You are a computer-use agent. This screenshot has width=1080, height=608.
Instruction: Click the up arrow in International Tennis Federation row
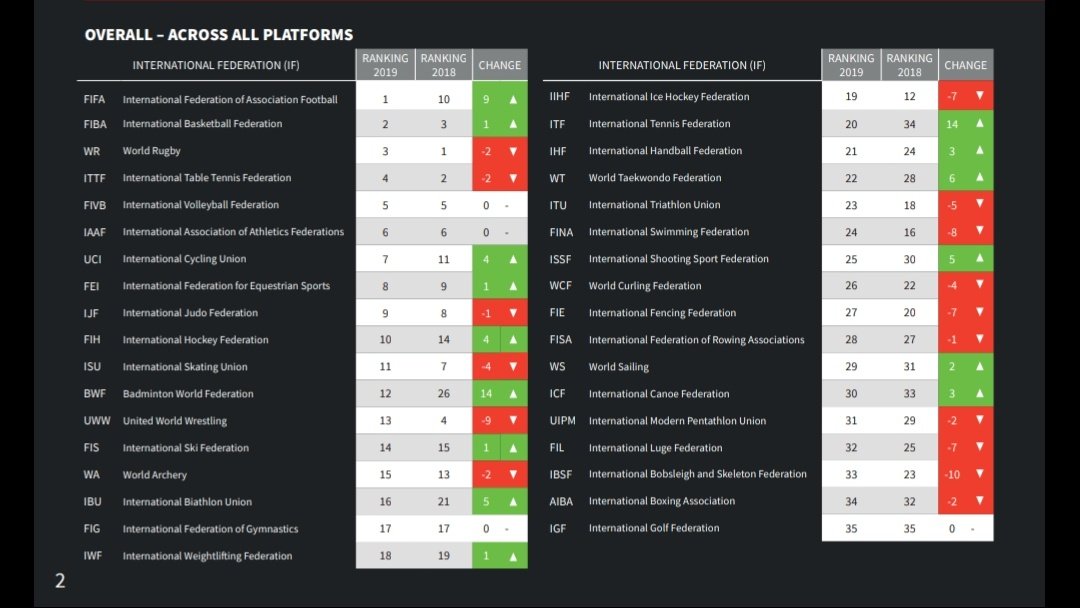979,123
